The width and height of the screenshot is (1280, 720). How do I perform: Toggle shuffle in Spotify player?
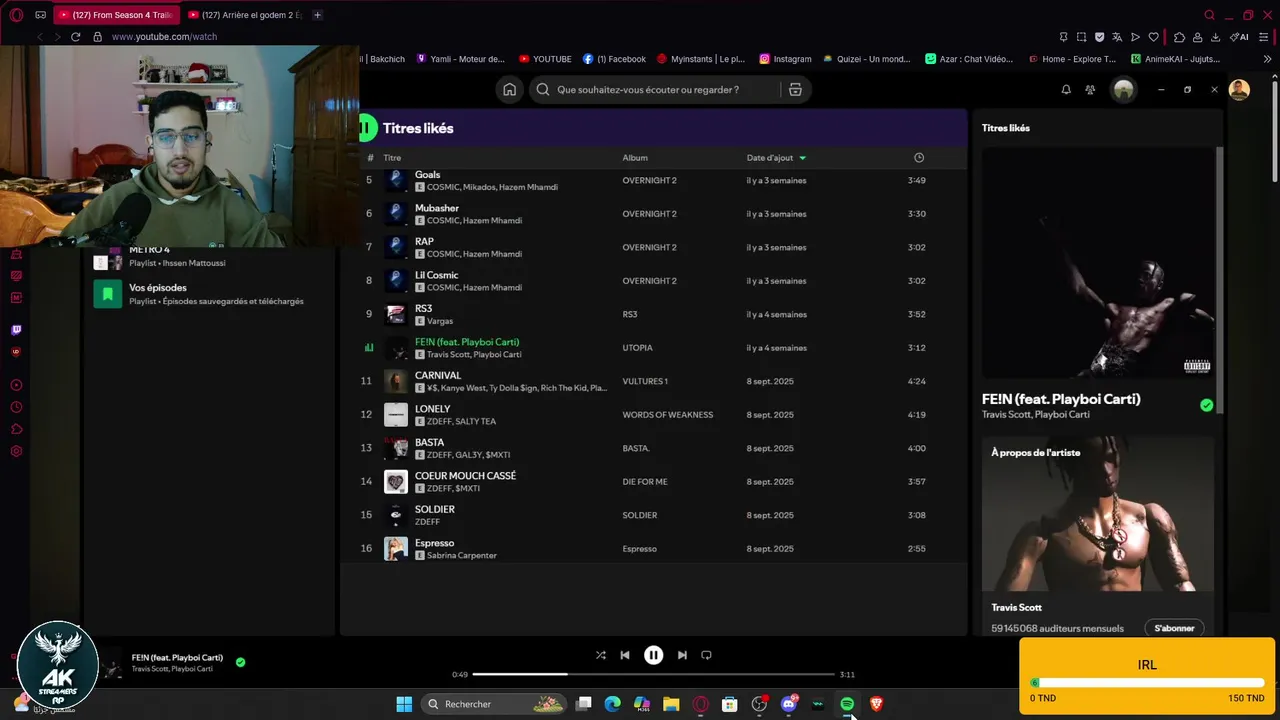[x=600, y=655]
